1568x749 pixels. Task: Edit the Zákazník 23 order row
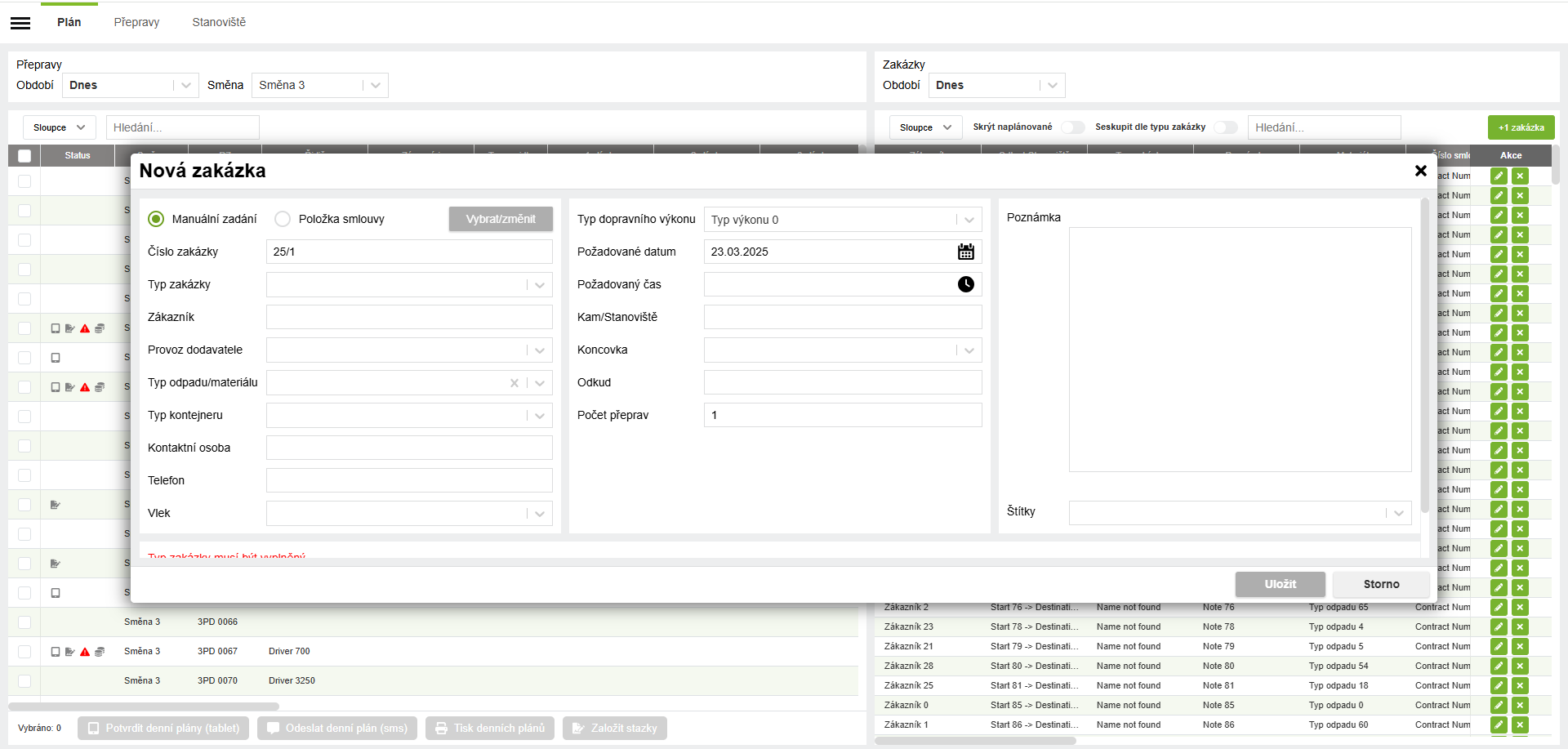[1499, 626]
